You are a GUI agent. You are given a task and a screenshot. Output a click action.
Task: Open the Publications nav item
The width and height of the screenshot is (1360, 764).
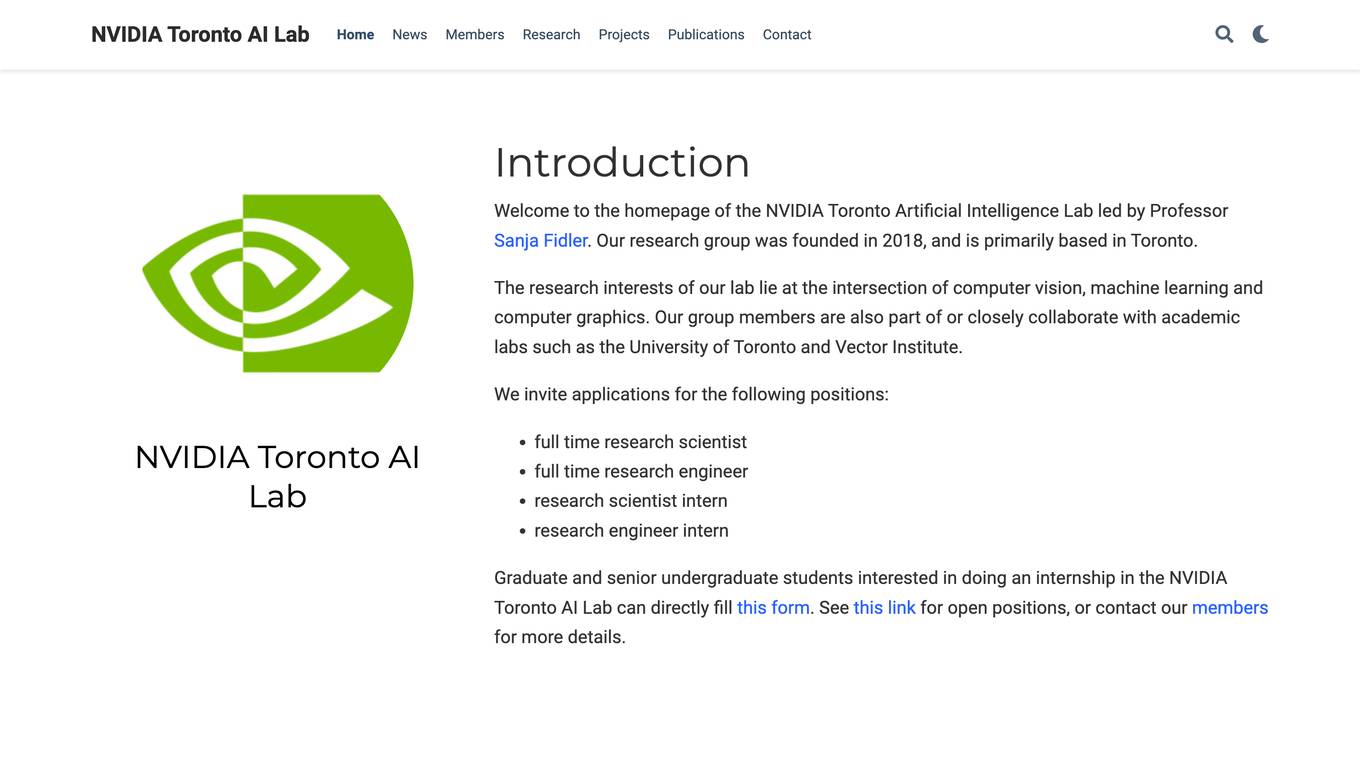click(706, 34)
